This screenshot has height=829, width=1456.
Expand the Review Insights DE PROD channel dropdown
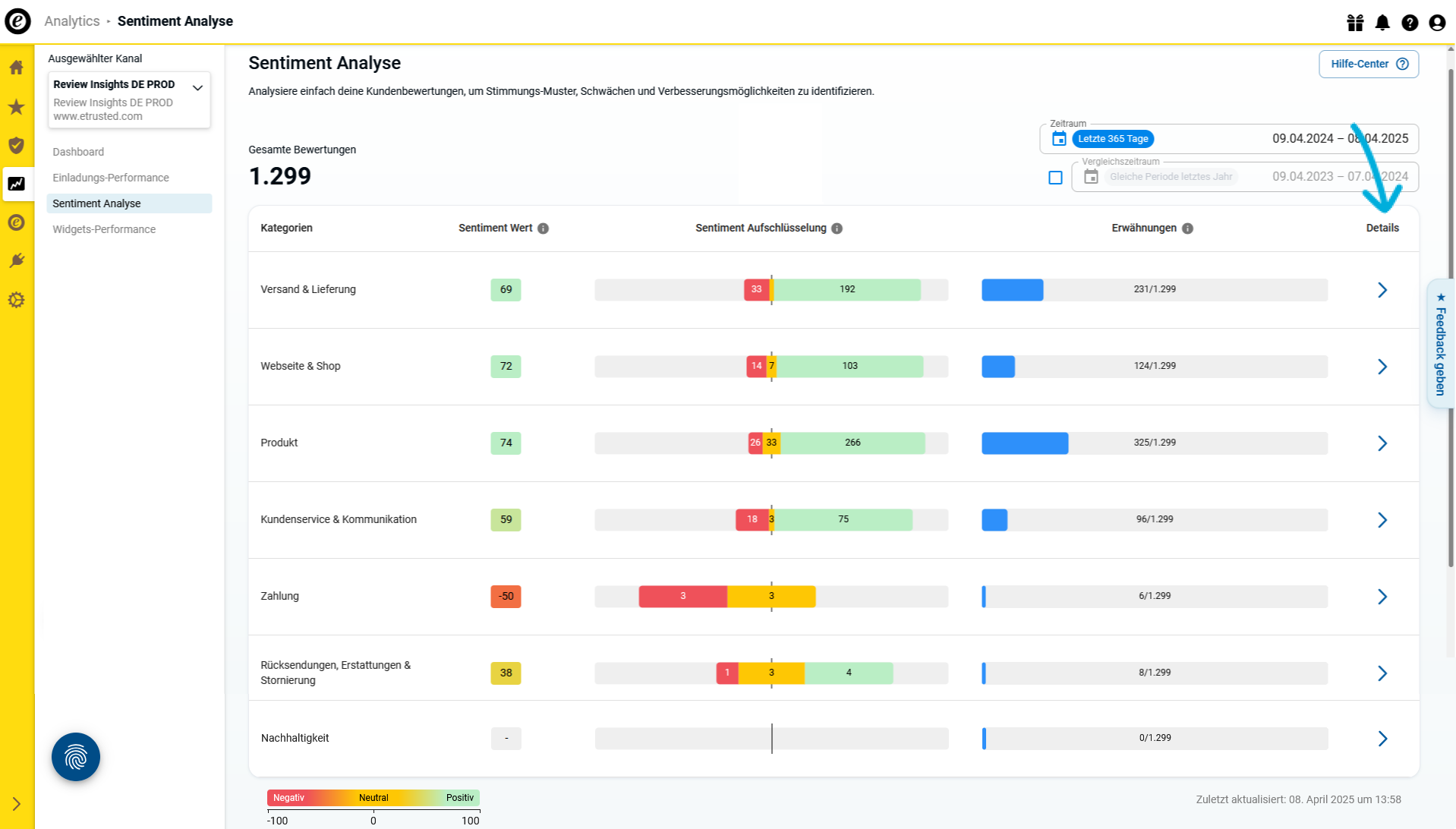coord(129,99)
